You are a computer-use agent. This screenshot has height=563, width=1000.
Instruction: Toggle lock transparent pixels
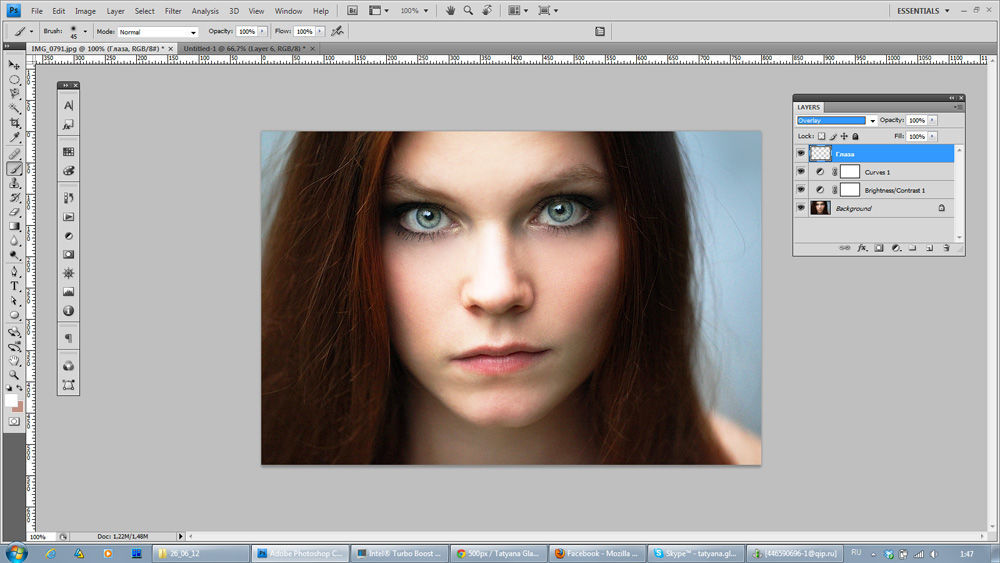(821, 136)
